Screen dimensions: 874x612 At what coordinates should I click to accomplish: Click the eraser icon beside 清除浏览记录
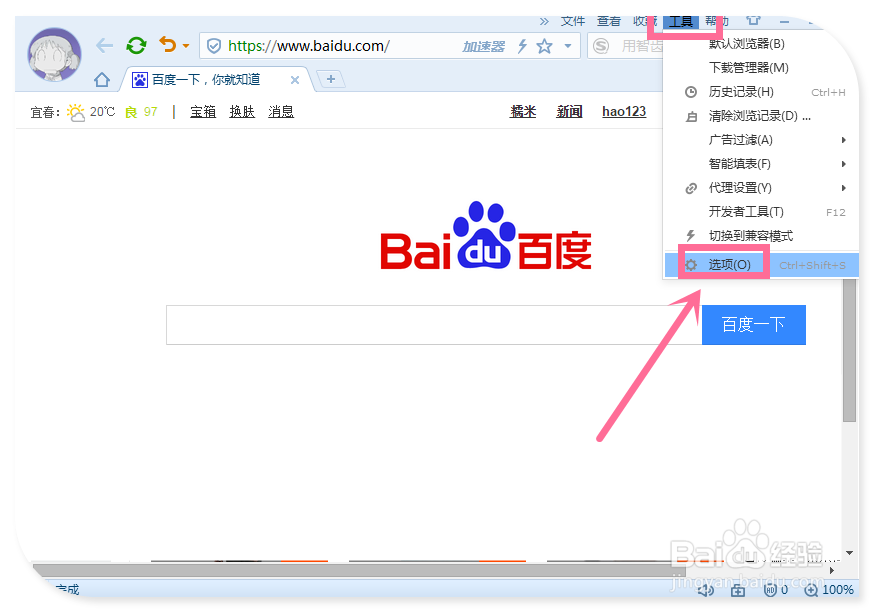pyautogui.click(x=691, y=116)
